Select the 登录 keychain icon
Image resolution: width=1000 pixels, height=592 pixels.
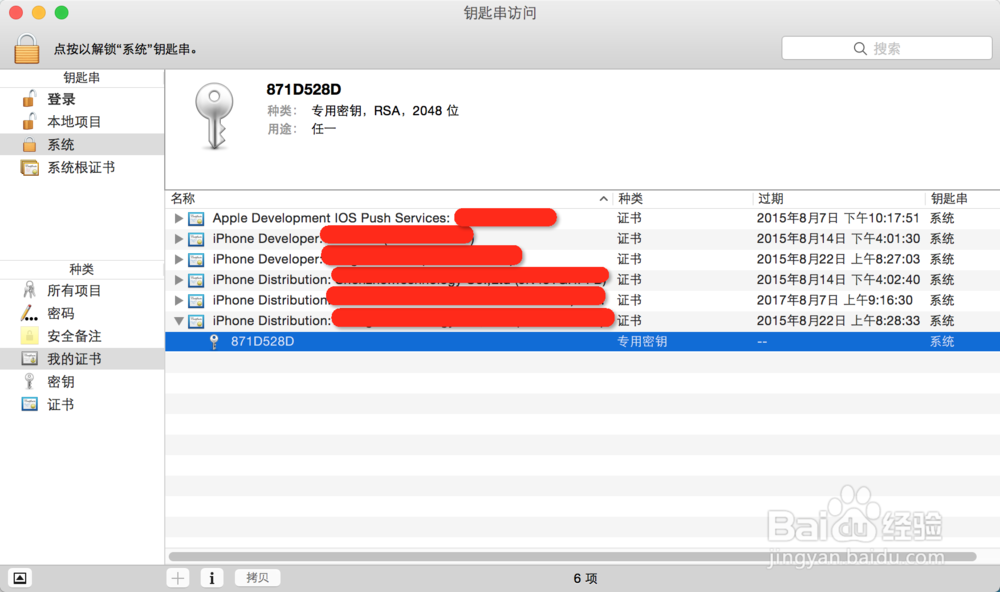[29, 99]
